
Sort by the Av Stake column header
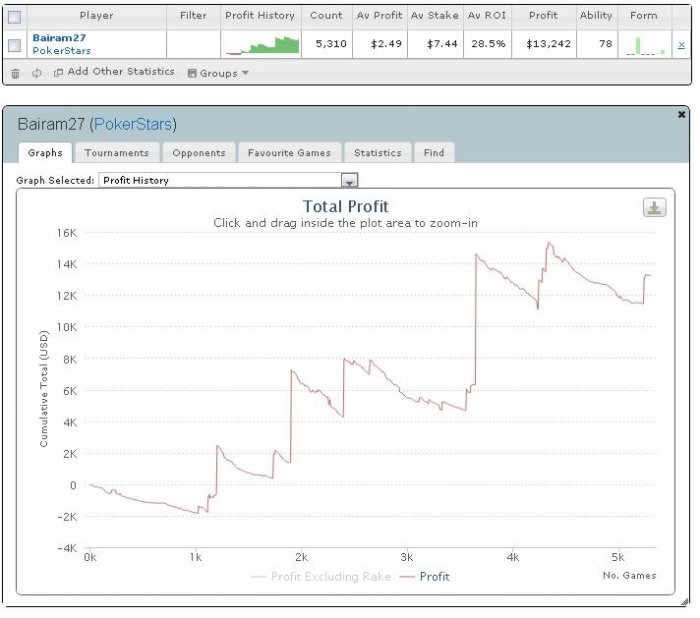pyautogui.click(x=435, y=16)
